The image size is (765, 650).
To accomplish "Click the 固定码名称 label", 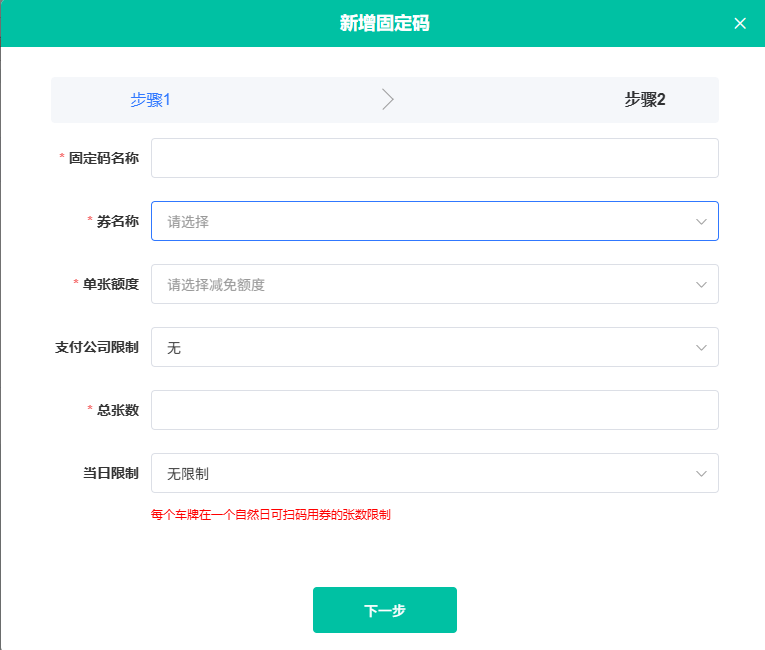I will (x=103, y=158).
